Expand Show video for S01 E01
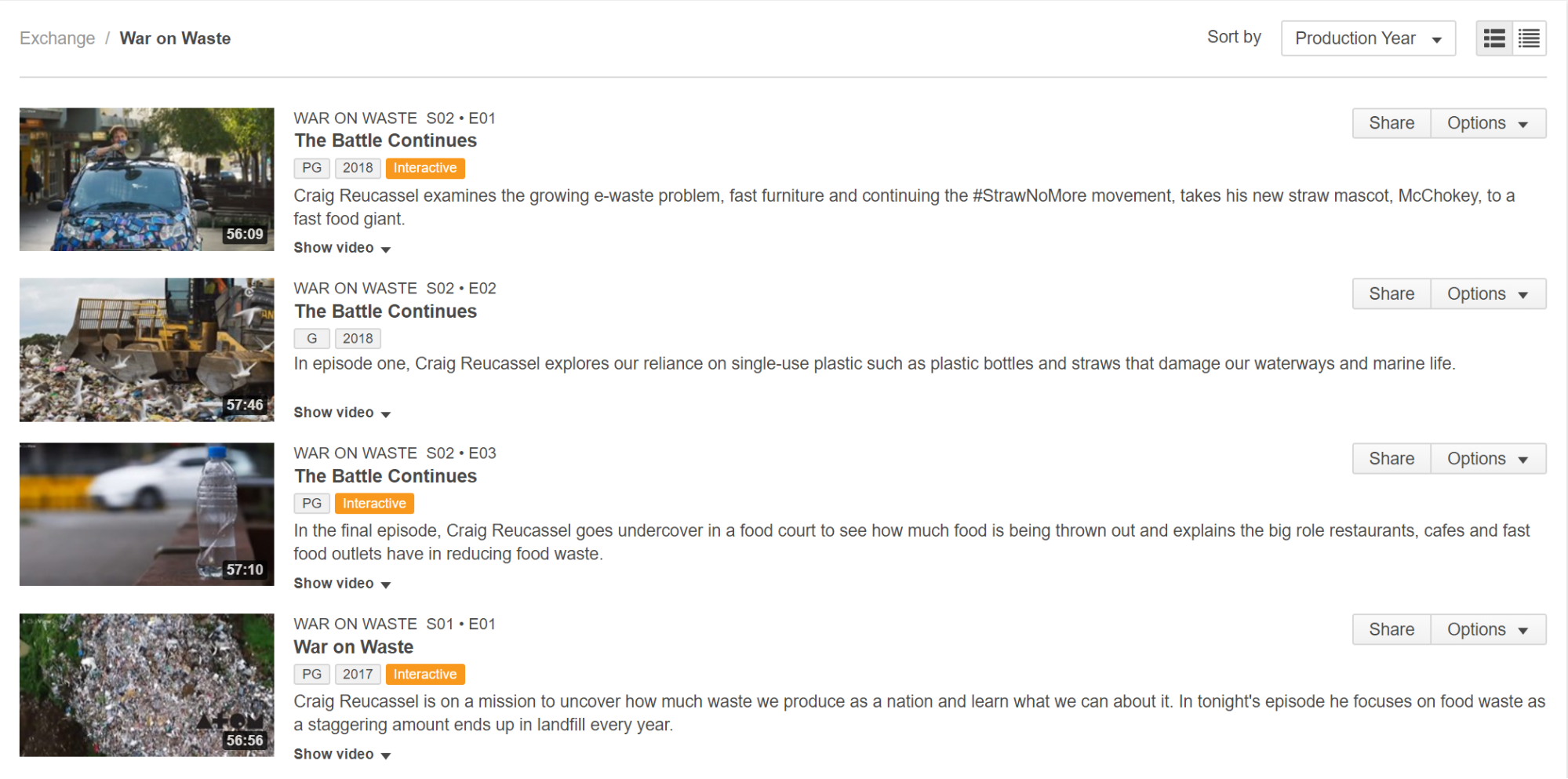The image size is (1568, 779). click(x=342, y=755)
